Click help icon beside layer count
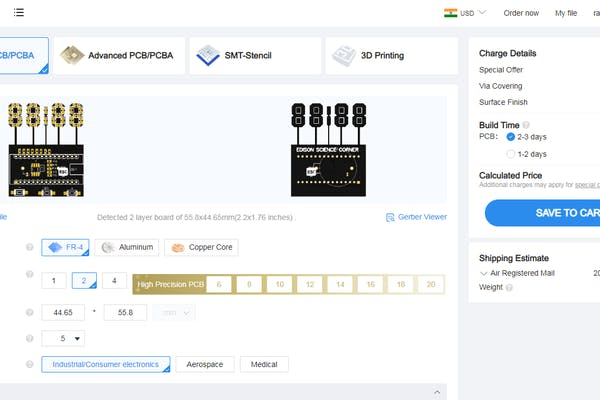This screenshot has width=600, height=400. 29,274
